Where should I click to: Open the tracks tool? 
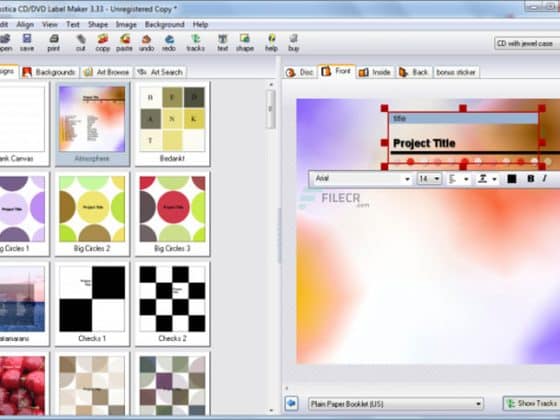[195, 42]
